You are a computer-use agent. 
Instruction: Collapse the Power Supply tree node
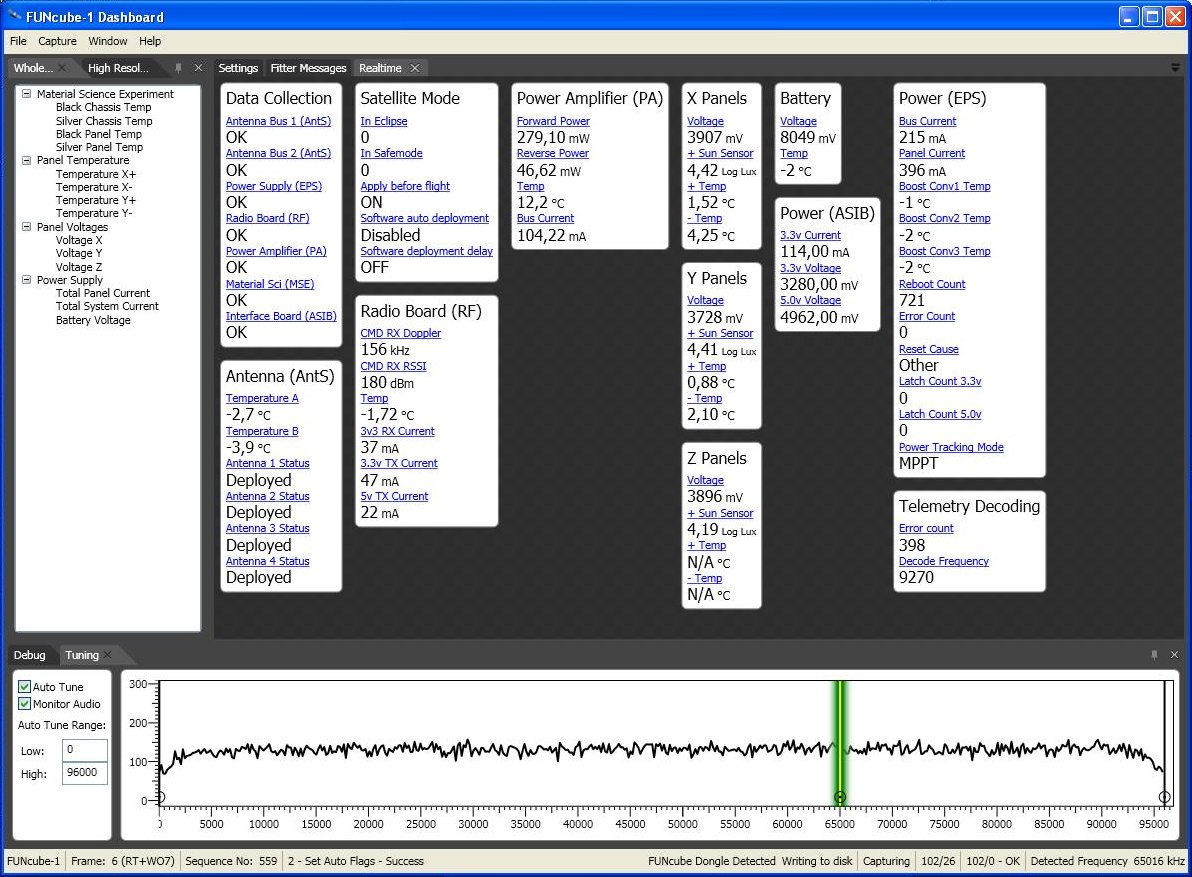[27, 280]
